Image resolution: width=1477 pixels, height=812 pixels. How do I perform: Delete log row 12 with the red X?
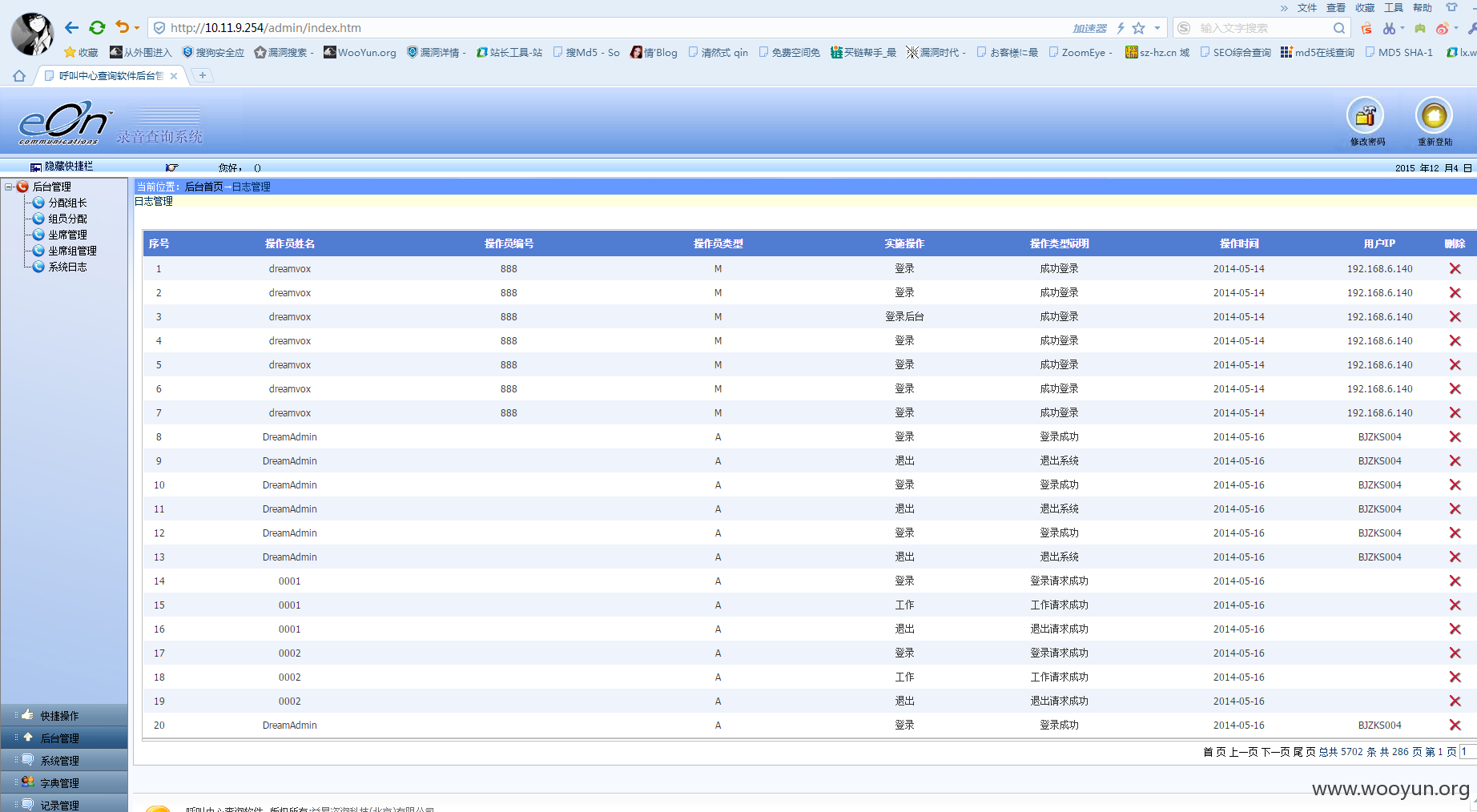click(1455, 533)
